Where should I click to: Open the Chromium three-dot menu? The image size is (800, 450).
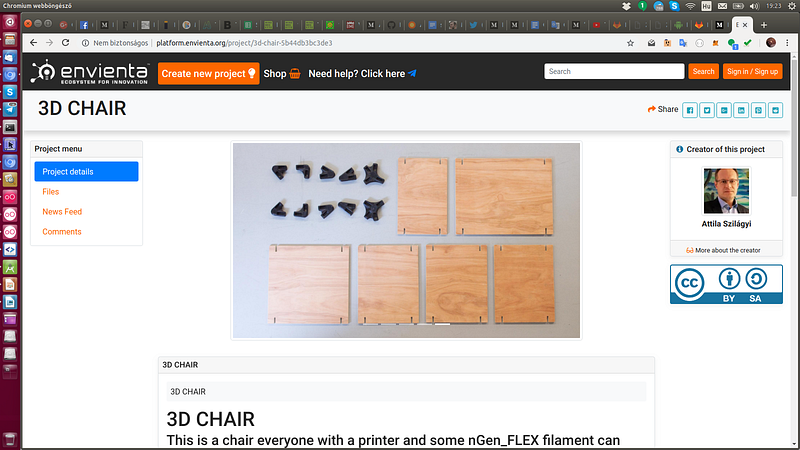[x=788, y=43]
